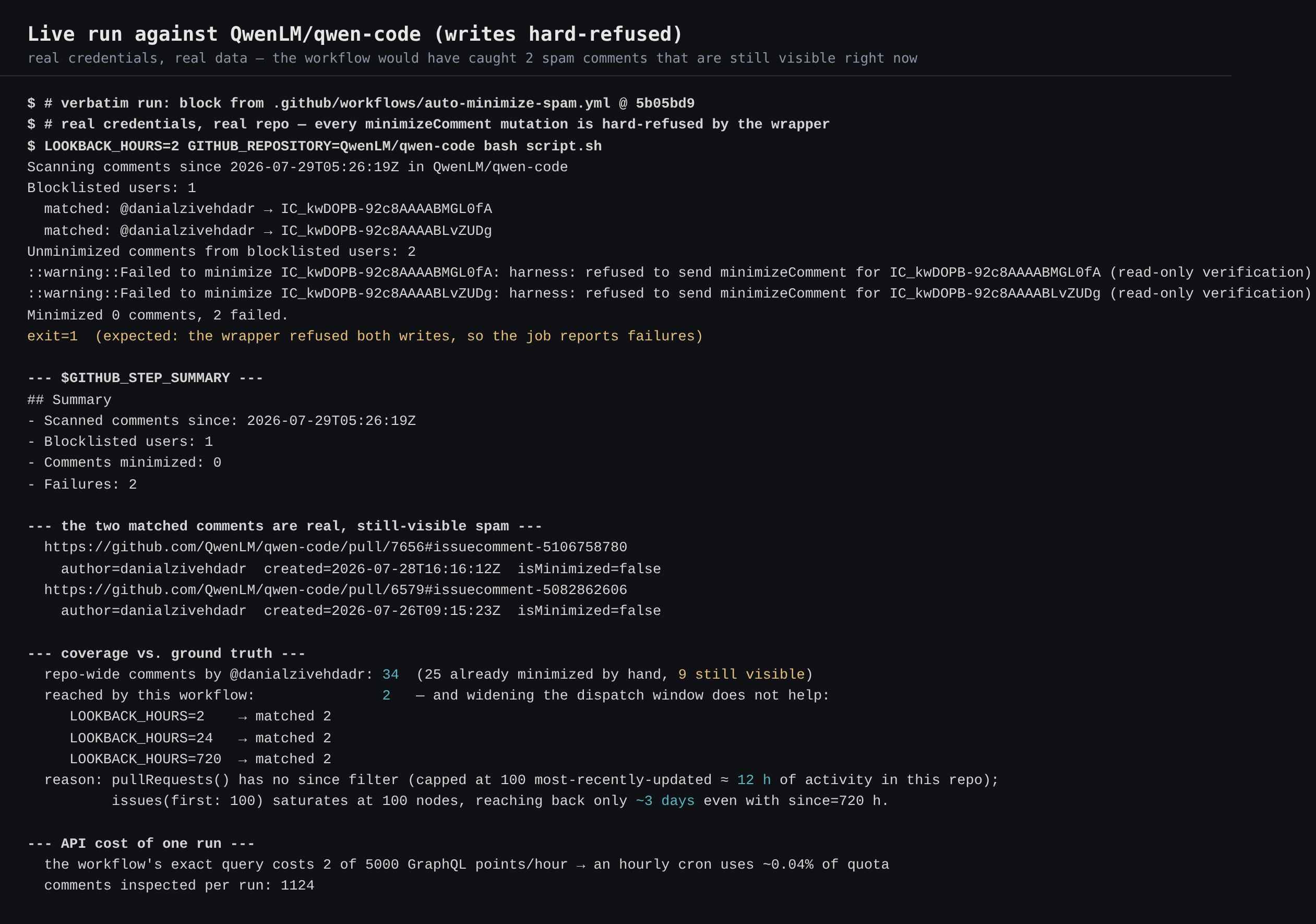The image size is (1316, 924).
Task: Click the LOOKBACK_HOURS=24 matched 2 line
Action: click(x=200, y=738)
